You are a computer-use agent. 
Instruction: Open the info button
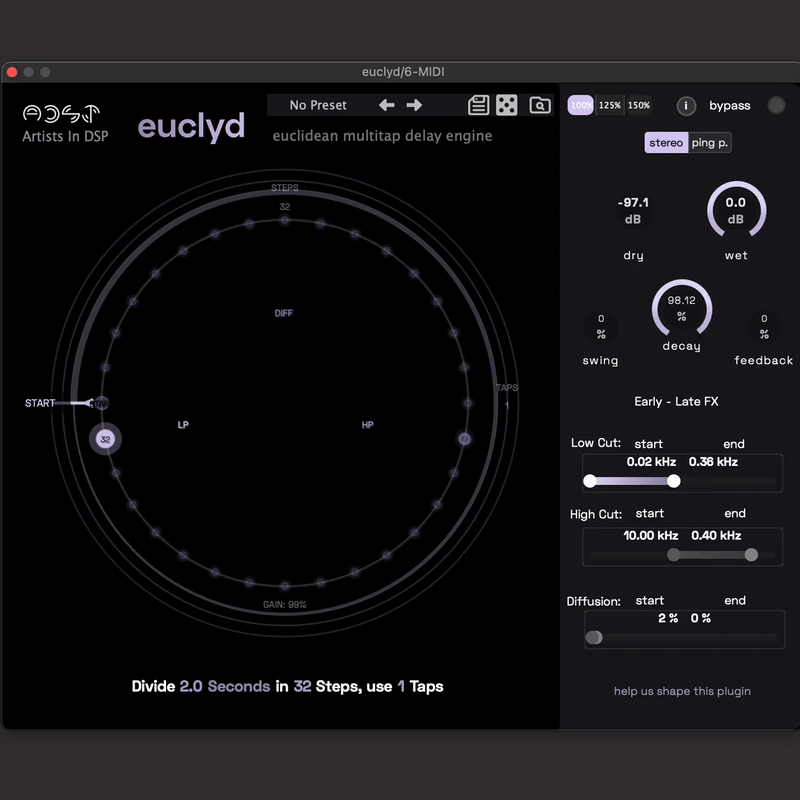click(x=686, y=106)
